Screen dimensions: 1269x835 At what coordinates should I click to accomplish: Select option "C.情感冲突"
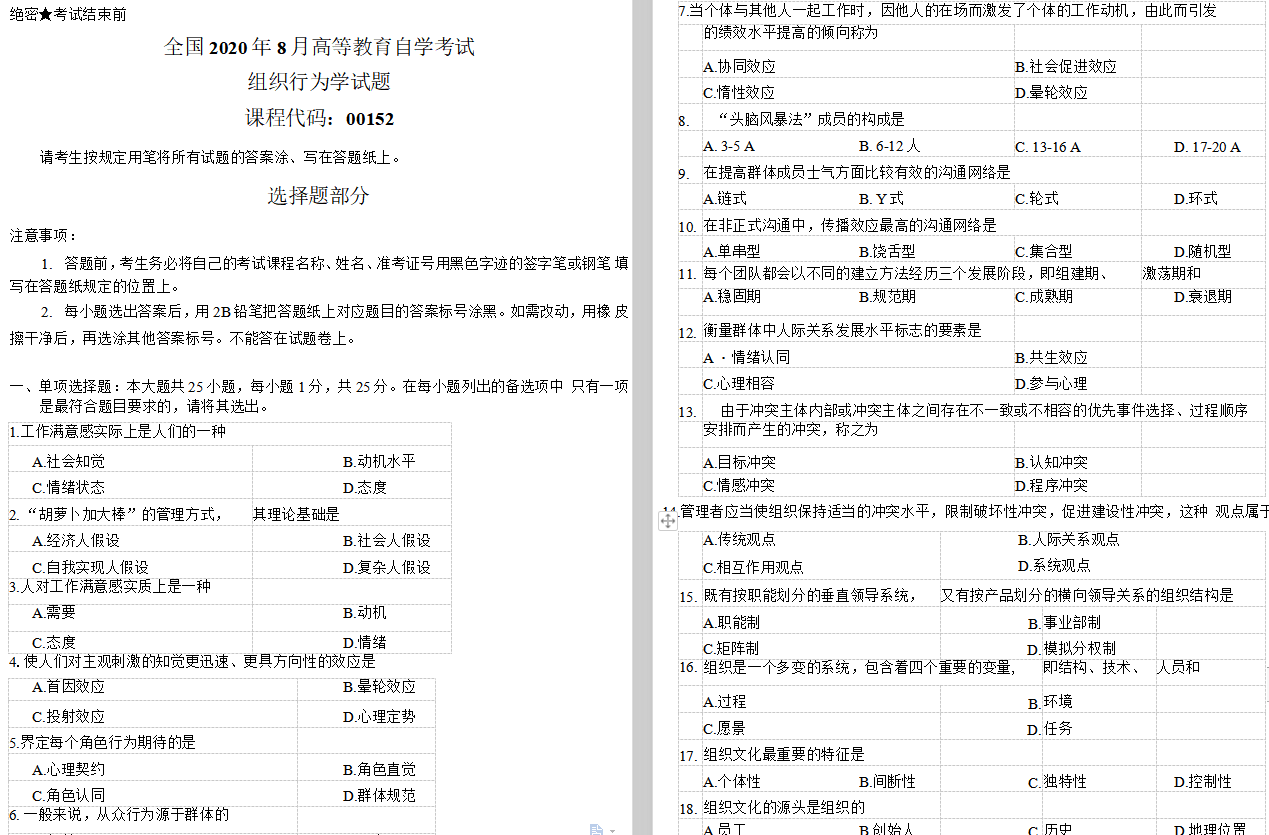click(x=739, y=486)
